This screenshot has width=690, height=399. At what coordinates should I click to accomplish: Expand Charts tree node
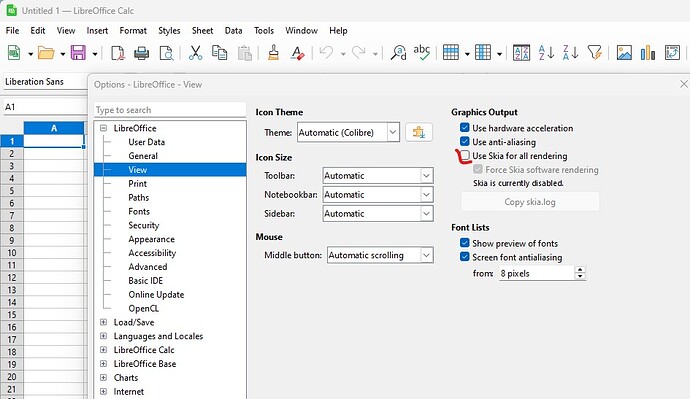point(103,377)
